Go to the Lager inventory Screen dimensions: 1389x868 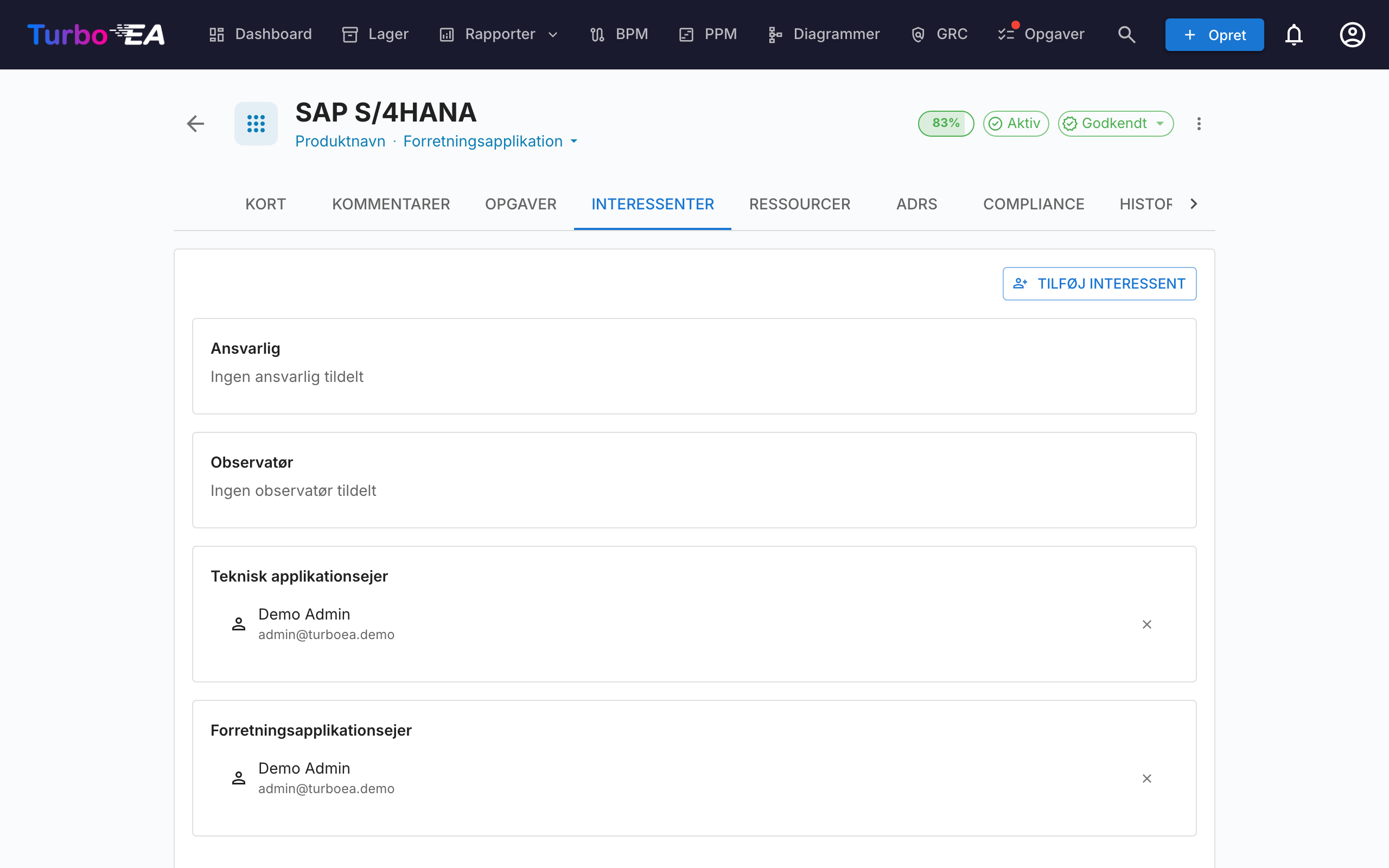pos(375,34)
